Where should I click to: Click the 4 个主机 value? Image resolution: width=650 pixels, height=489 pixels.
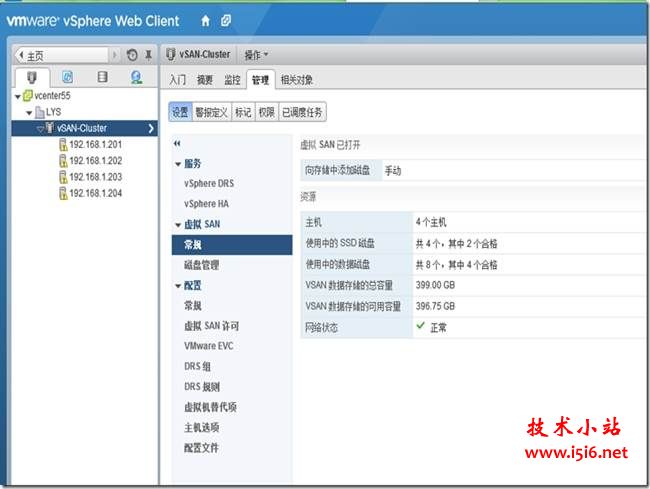click(431, 222)
